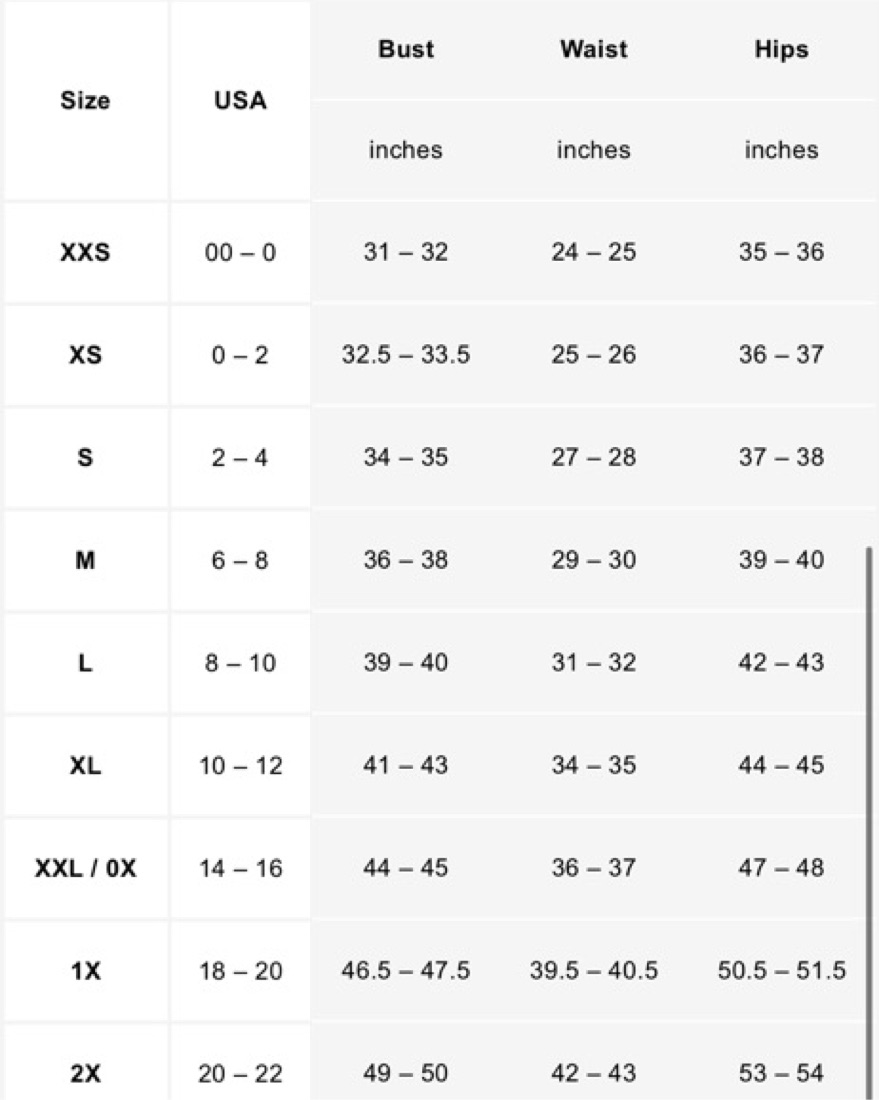
Task: Click the XXL / 0X size label
Action: coord(85,868)
